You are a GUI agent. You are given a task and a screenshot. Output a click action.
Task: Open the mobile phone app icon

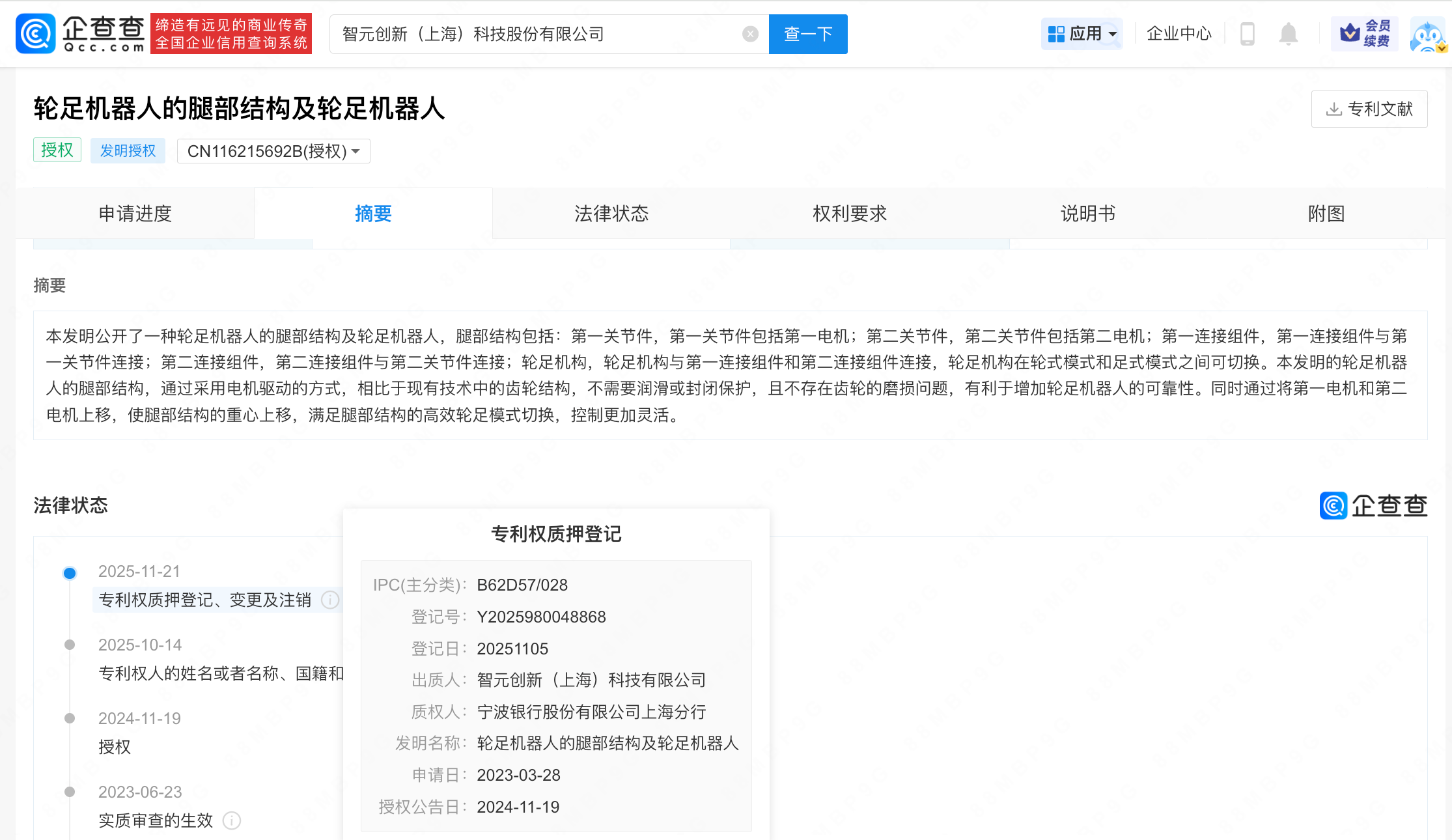click(x=1247, y=34)
